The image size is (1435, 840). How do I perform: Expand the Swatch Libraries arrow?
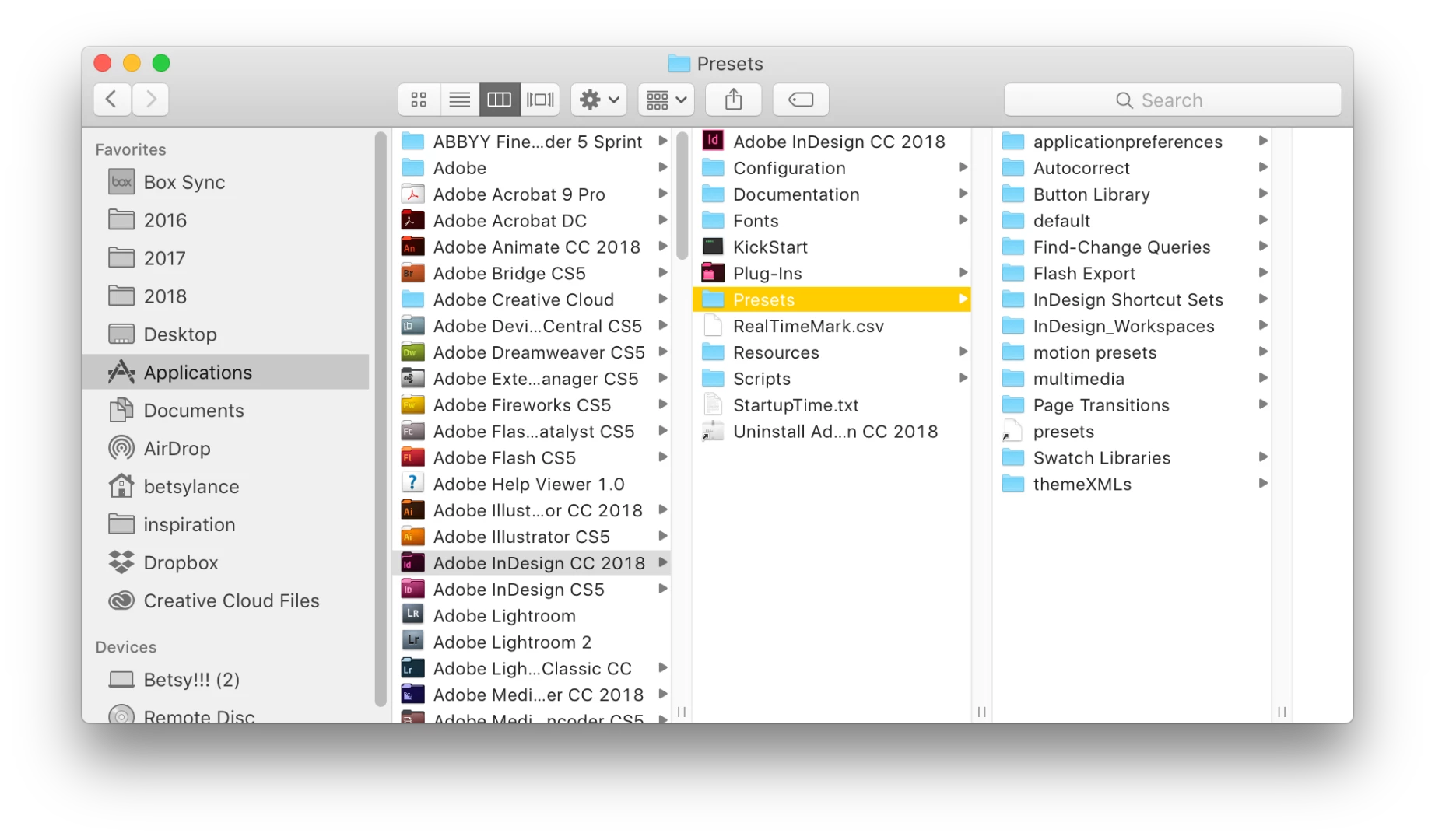[x=1263, y=457]
